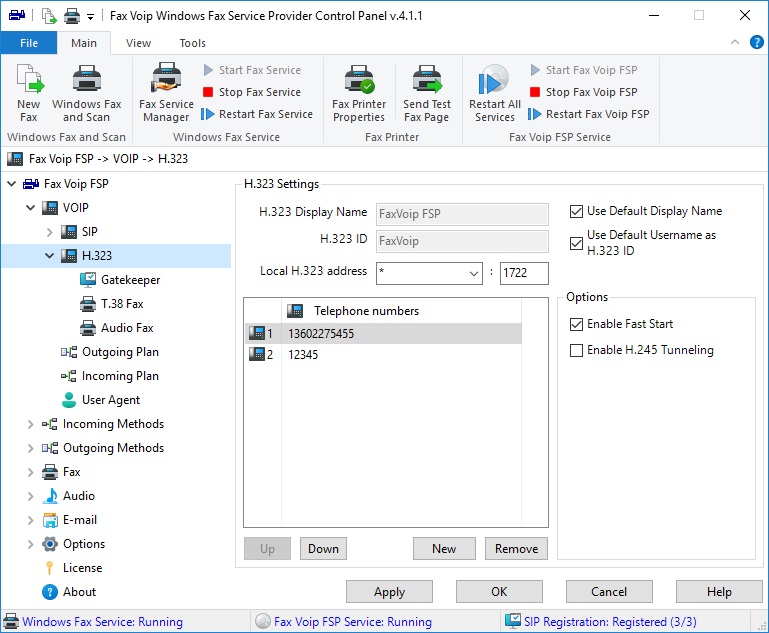Click SIP Registration: Registered (3/3) text
The image size is (769, 633).
click(610, 622)
